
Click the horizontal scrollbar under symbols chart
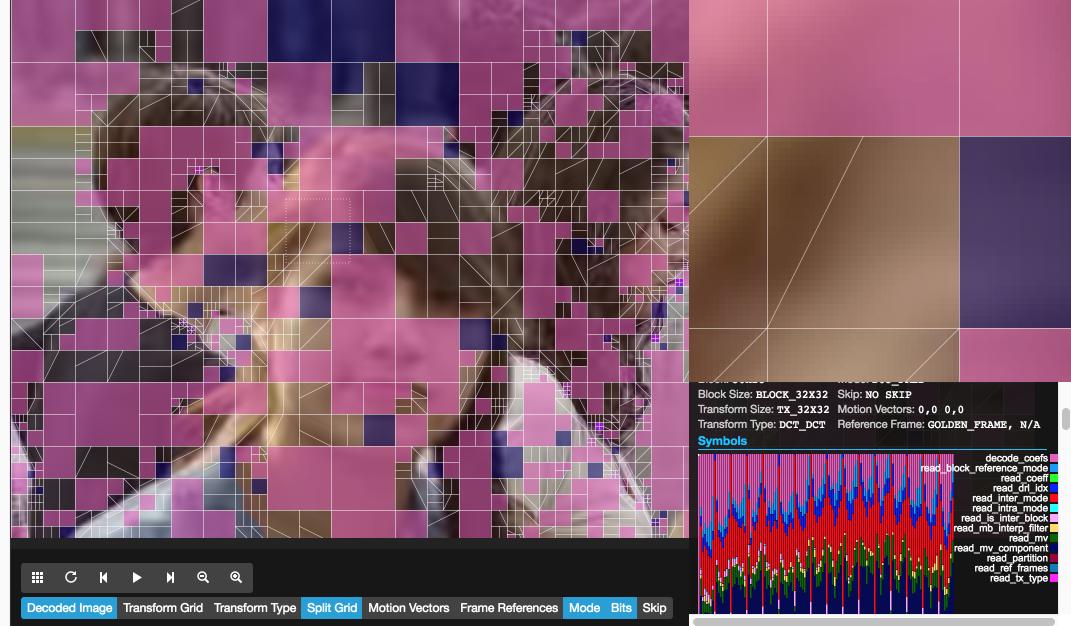point(874,621)
